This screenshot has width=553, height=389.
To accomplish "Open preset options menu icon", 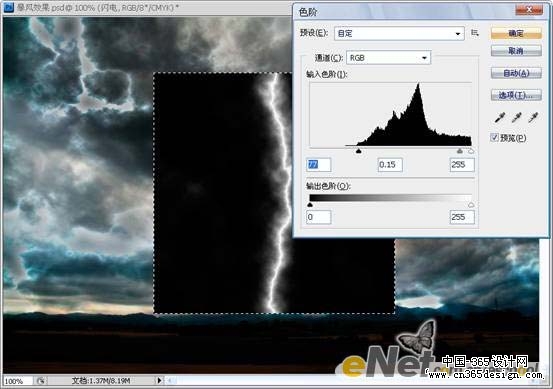I will click(475, 33).
